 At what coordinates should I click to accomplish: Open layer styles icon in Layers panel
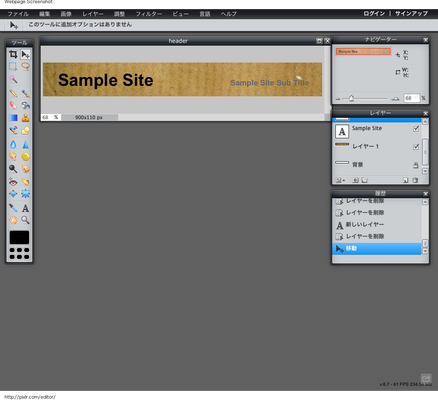[365, 180]
